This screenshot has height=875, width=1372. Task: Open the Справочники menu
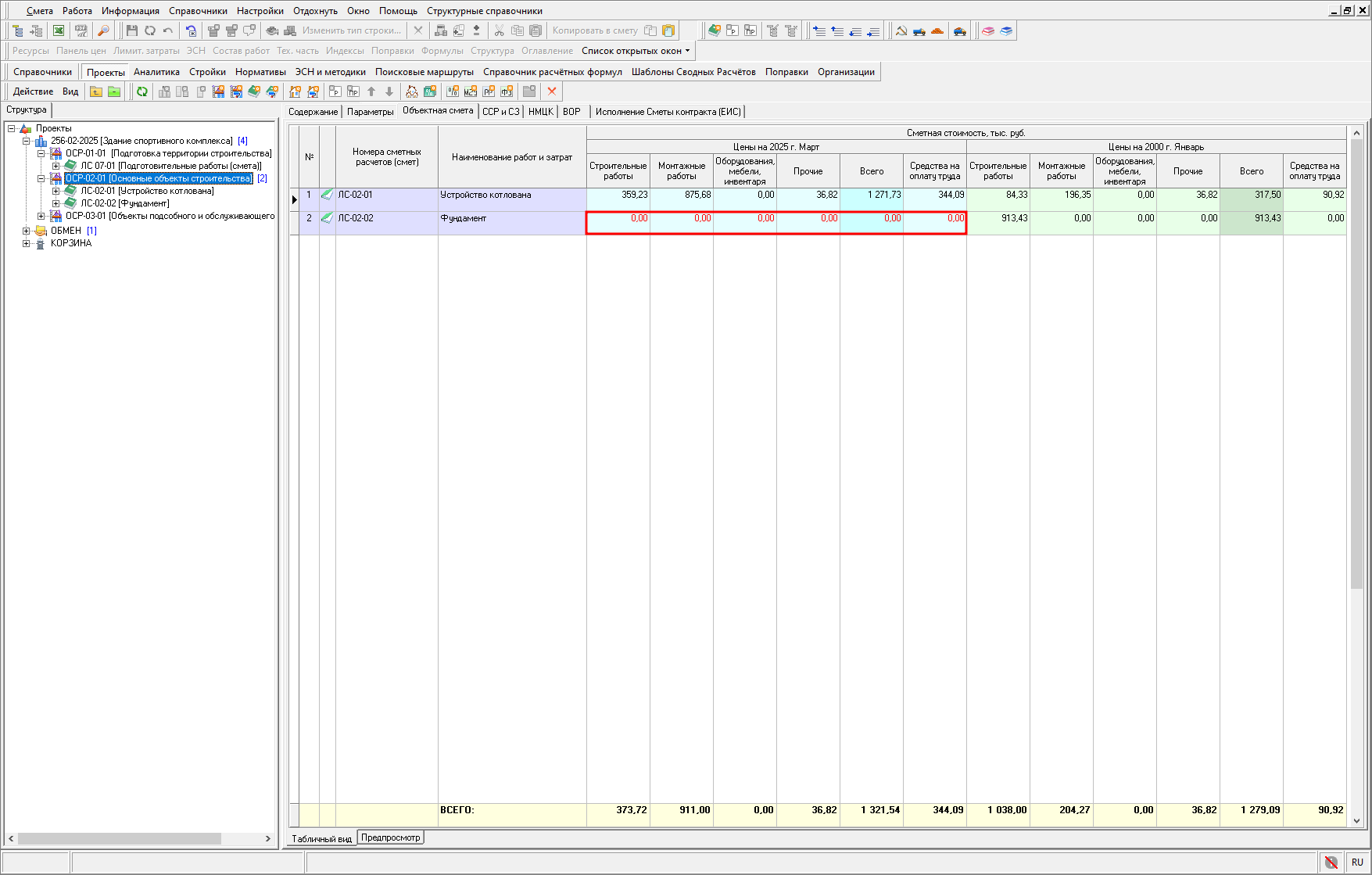pos(198,11)
